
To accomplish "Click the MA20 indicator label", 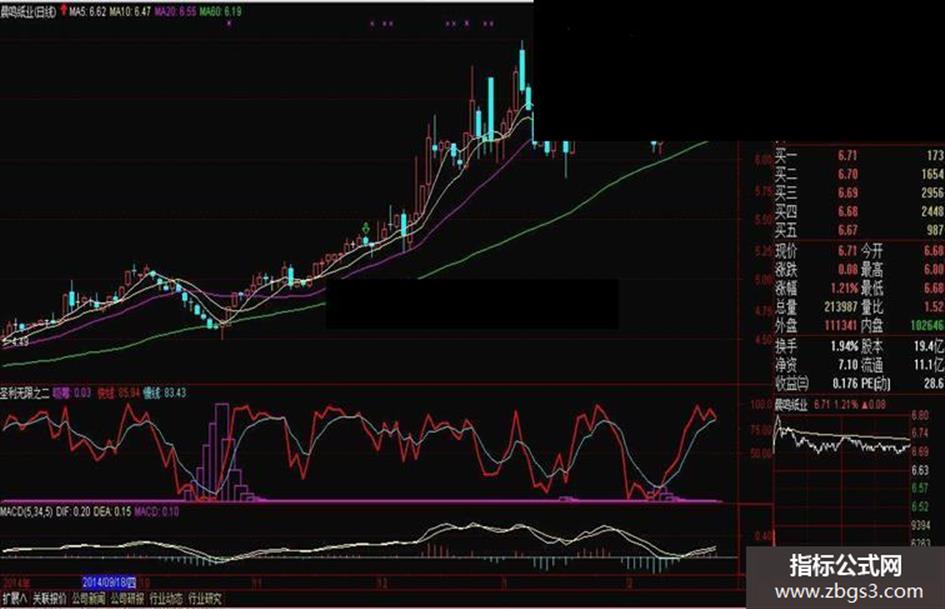I will [175, 11].
